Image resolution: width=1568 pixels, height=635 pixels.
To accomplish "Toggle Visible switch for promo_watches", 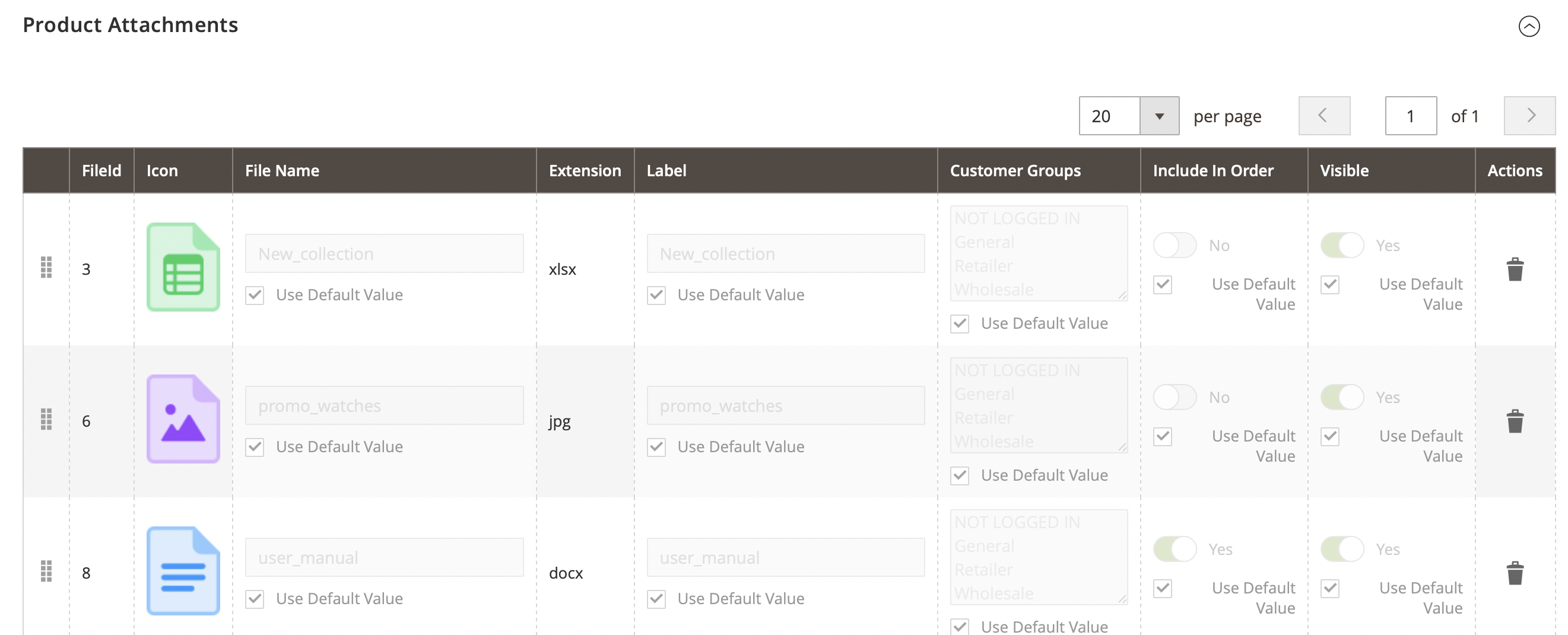I will (1342, 398).
